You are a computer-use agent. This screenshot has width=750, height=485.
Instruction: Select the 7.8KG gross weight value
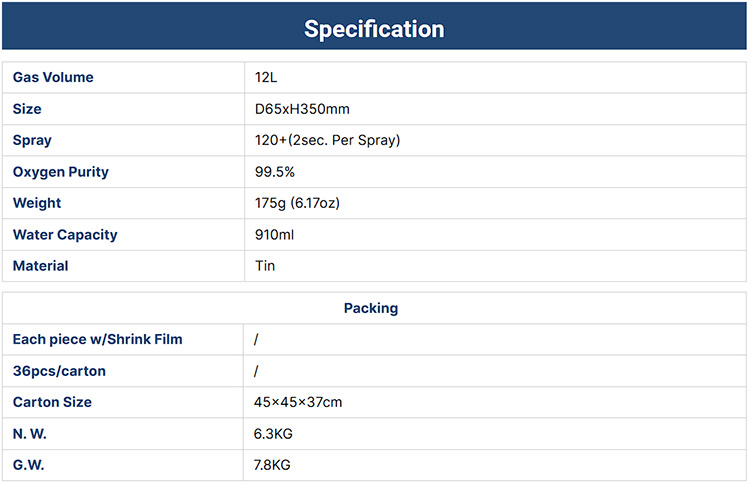tap(273, 465)
